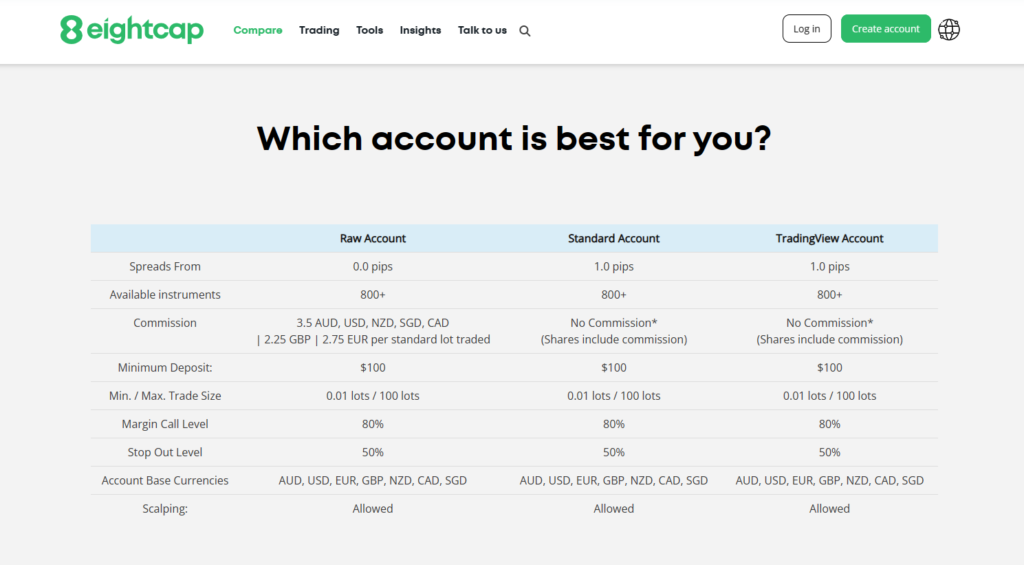Viewport: 1024px width, 565px height.
Task: Open the Trading menu
Action: [319, 30]
